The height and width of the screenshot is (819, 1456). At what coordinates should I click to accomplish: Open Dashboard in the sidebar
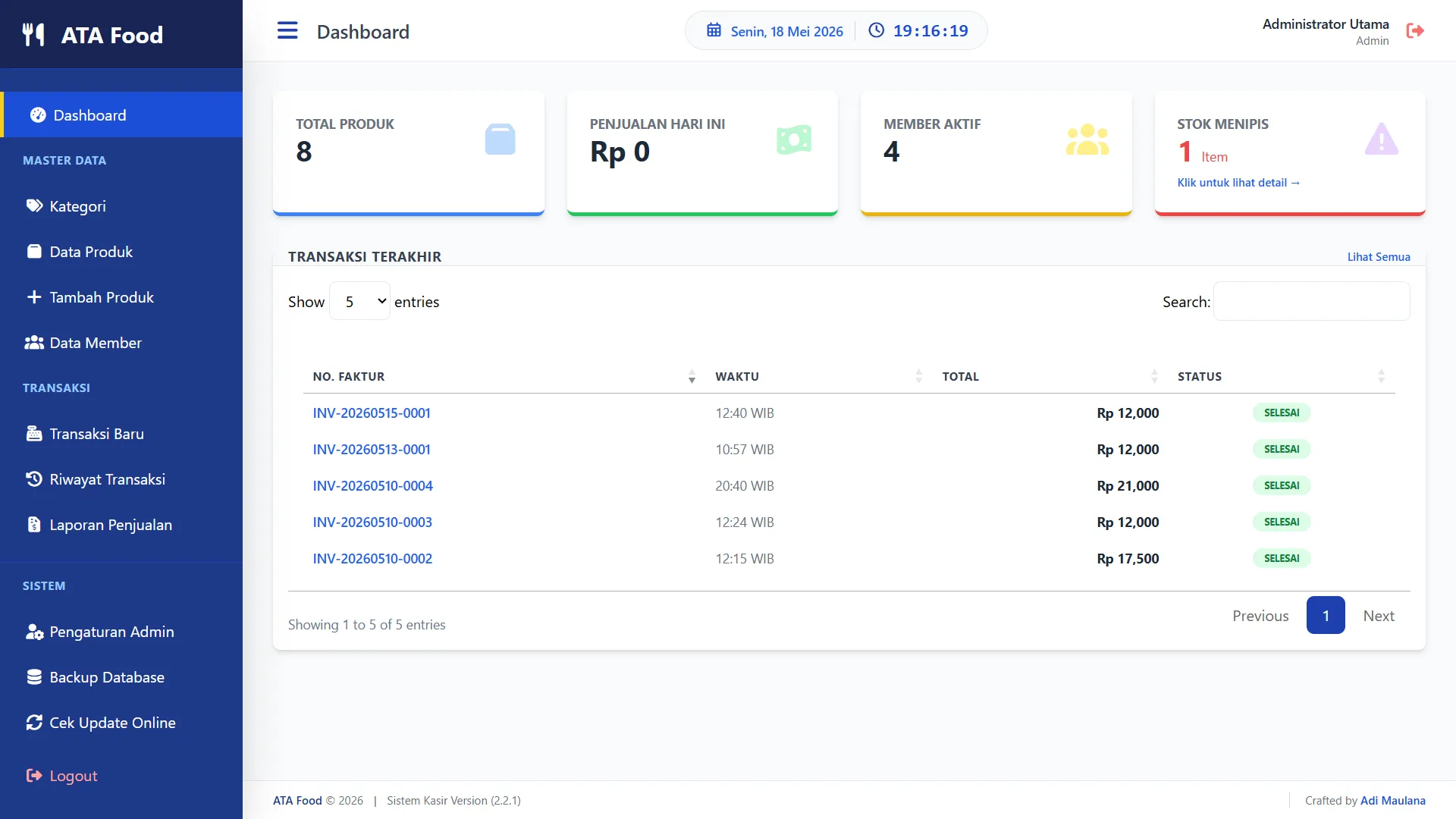coord(123,115)
